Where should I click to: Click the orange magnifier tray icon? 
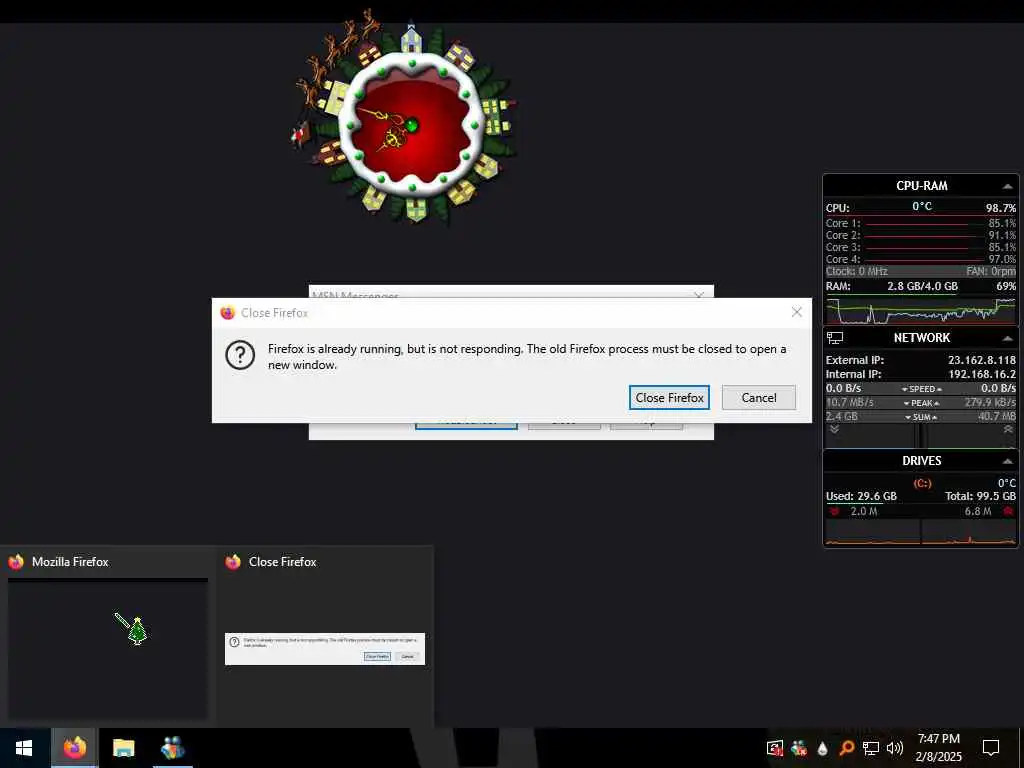pyautogui.click(x=846, y=748)
